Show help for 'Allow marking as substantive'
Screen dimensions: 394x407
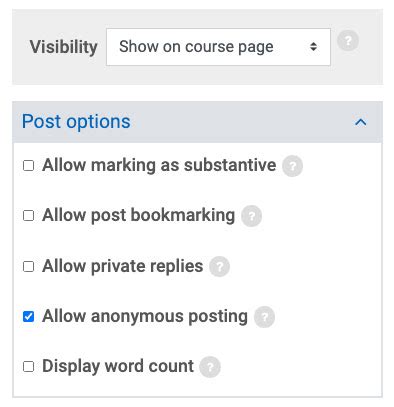point(292,166)
